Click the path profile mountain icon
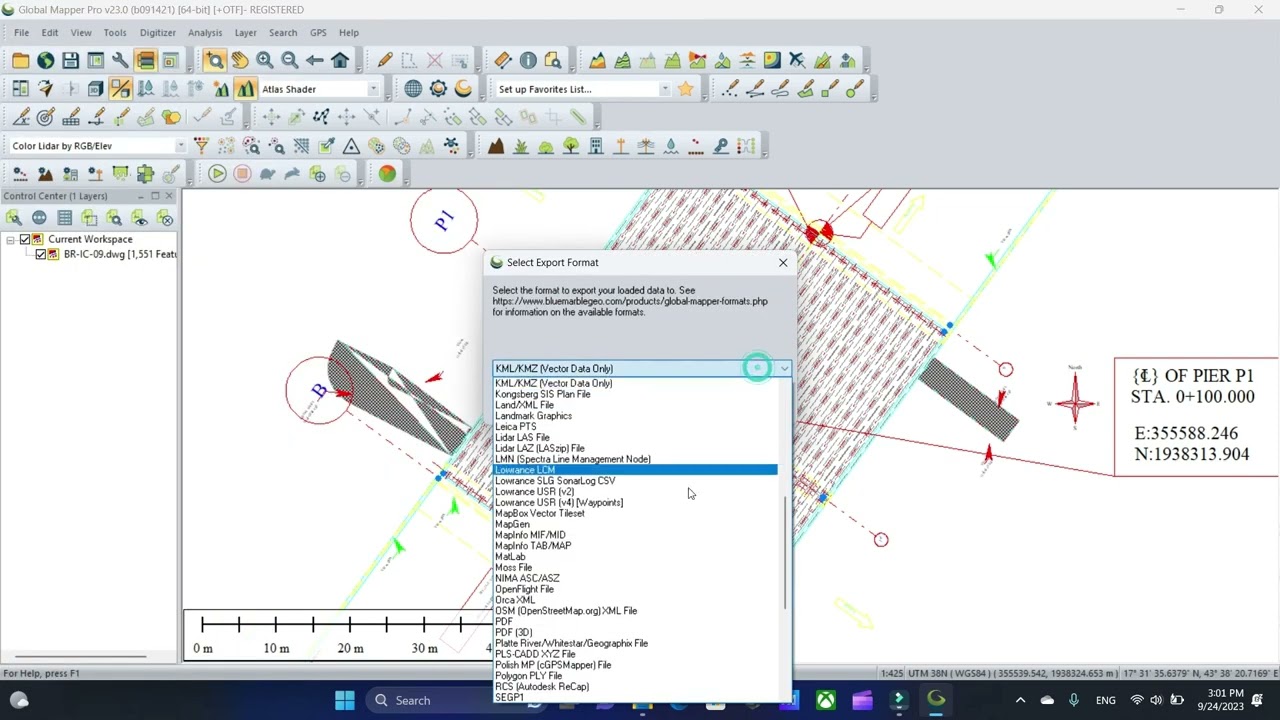The width and height of the screenshot is (1280, 720). [x=597, y=61]
